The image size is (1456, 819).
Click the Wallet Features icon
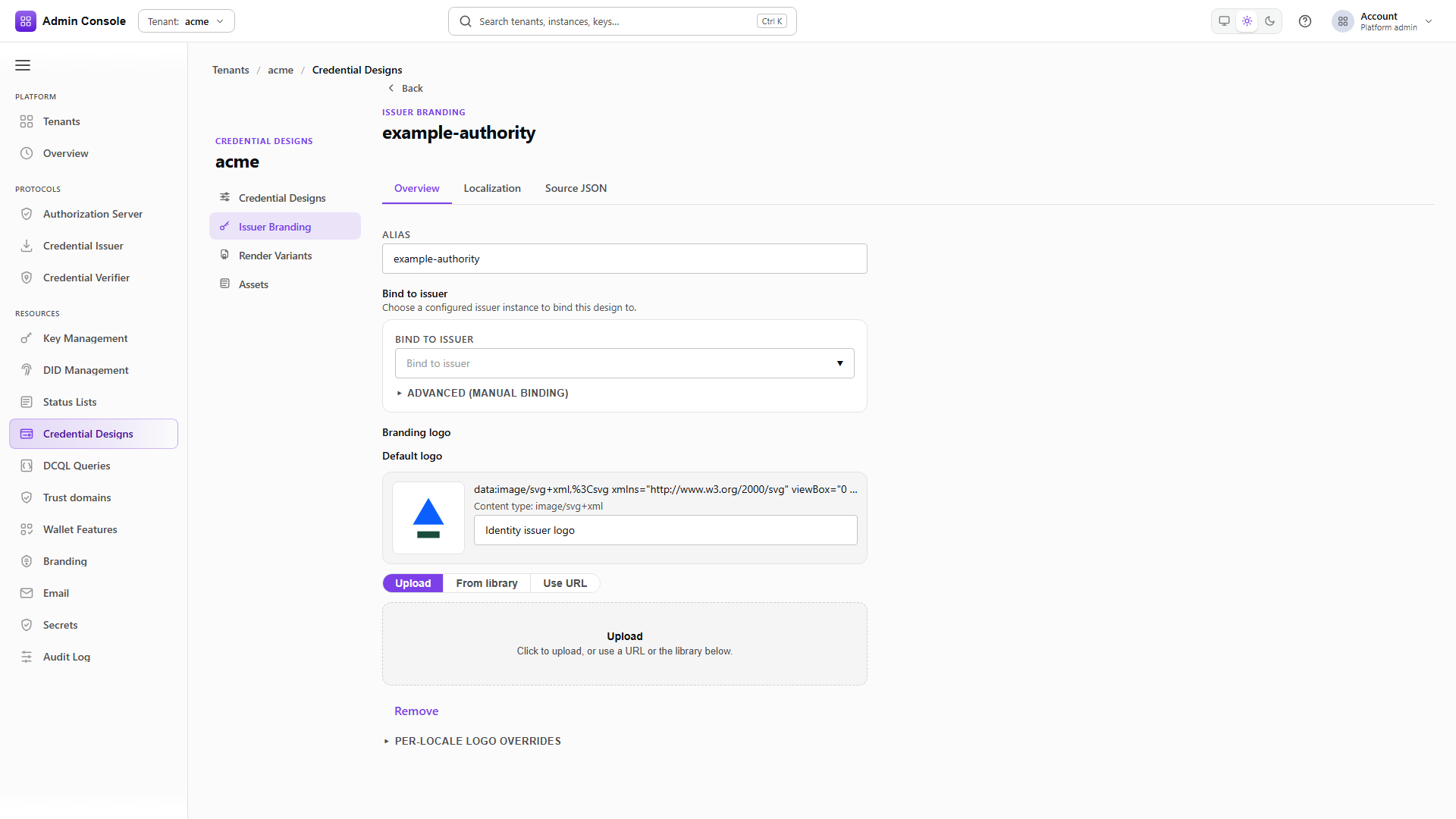[x=27, y=529]
